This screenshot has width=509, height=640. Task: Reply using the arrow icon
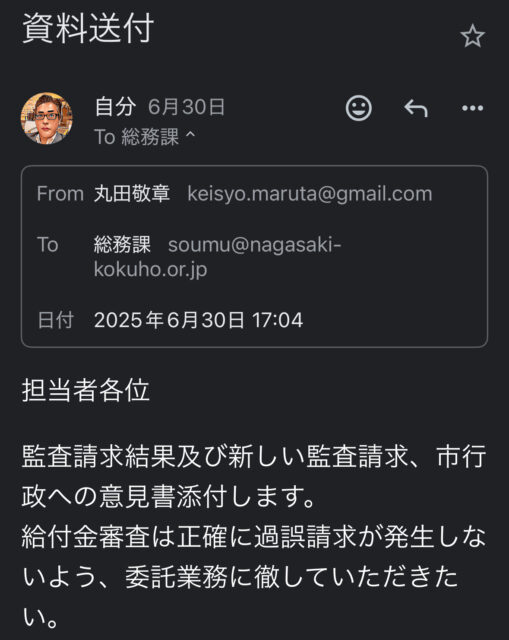click(416, 108)
